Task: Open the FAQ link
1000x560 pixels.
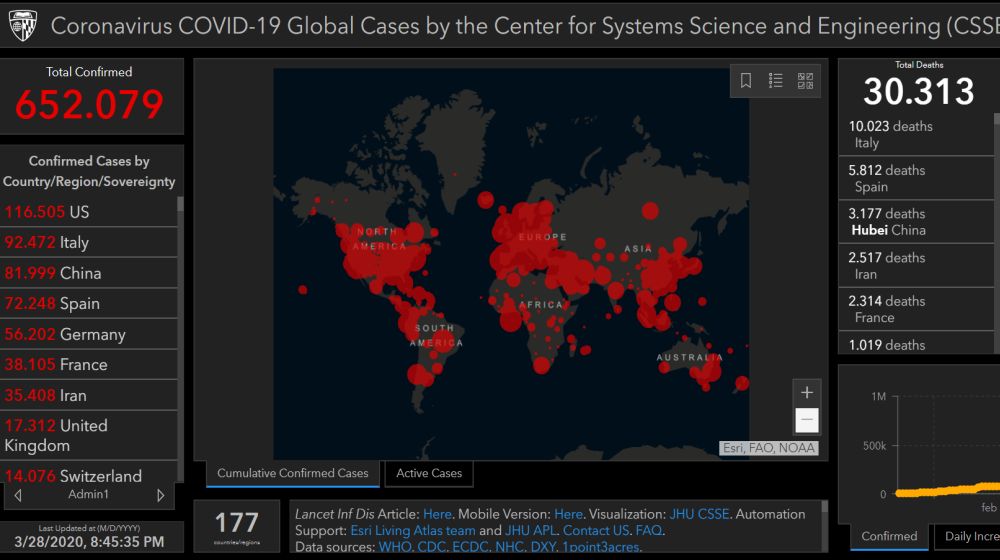Action: coord(649,530)
